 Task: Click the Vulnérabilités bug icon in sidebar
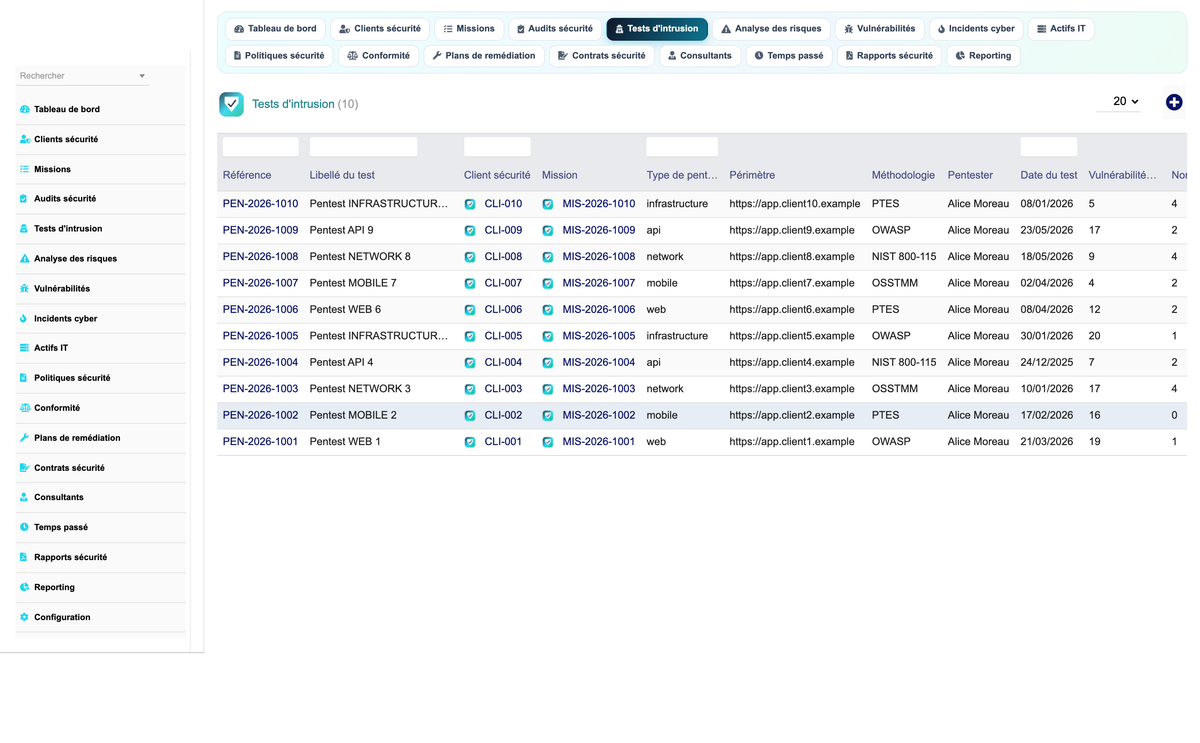(x=24, y=288)
